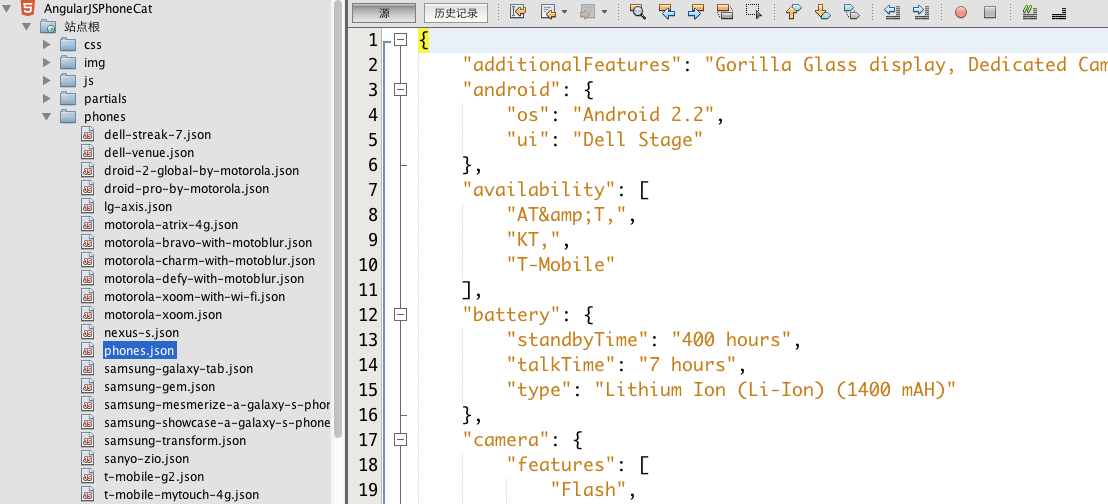The image size is (1108, 504).
Task: Open samsung-galaxy-tab.json file
Action: tap(179, 369)
